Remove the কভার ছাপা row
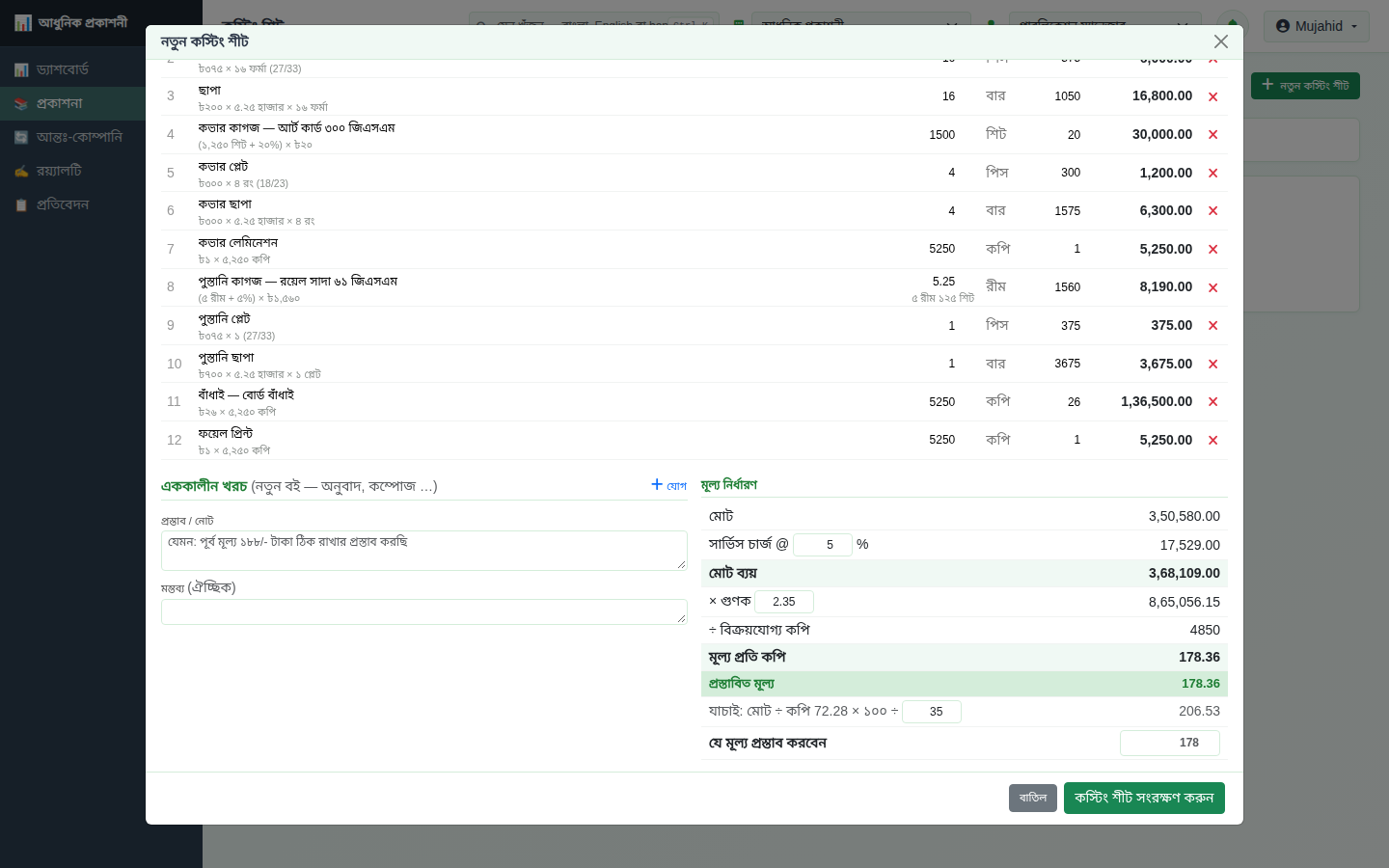The width and height of the screenshot is (1389, 868). coord(1212,211)
